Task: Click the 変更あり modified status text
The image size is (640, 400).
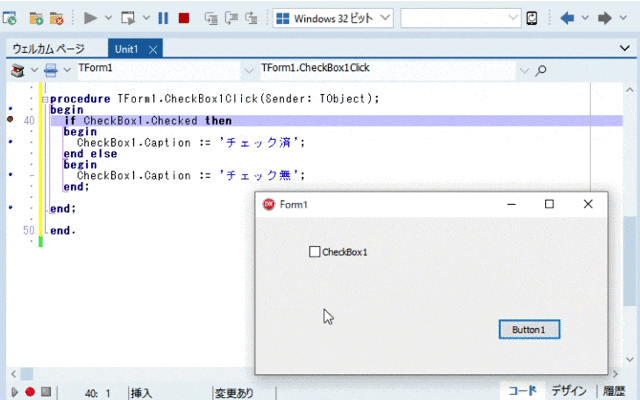Action: pyautogui.click(x=234, y=393)
